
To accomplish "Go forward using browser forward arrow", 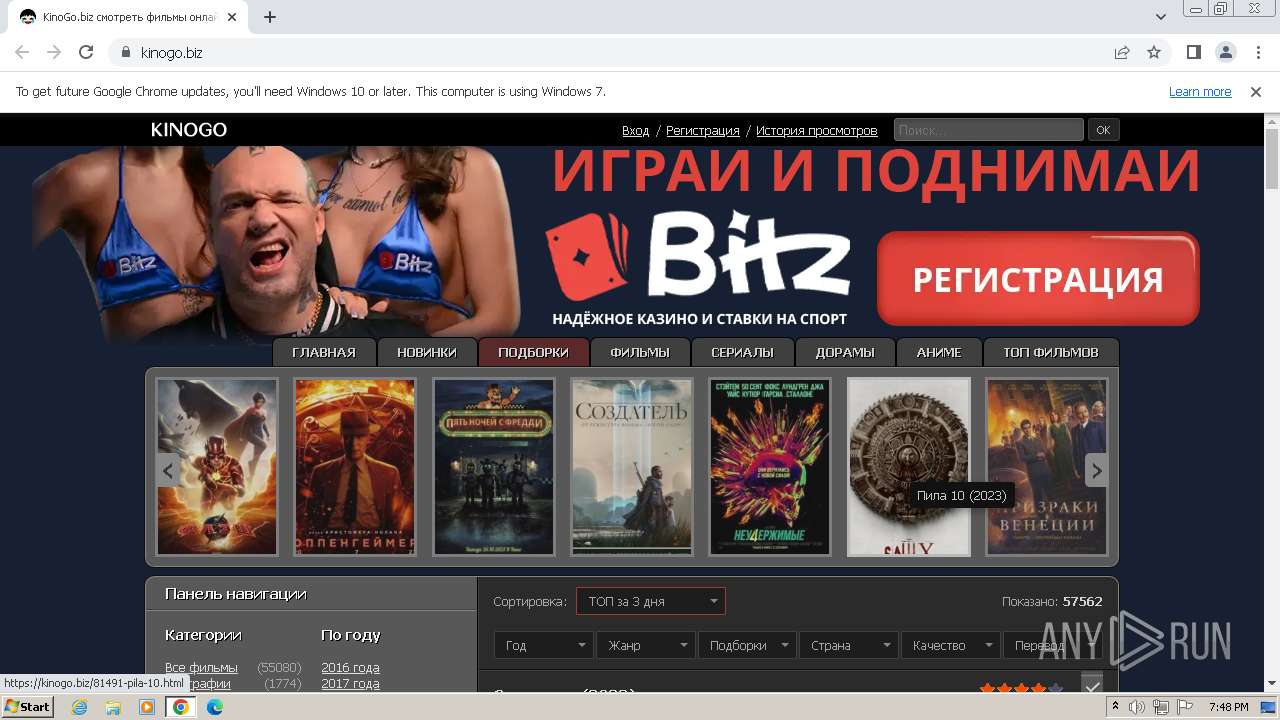I will pyautogui.click(x=54, y=52).
